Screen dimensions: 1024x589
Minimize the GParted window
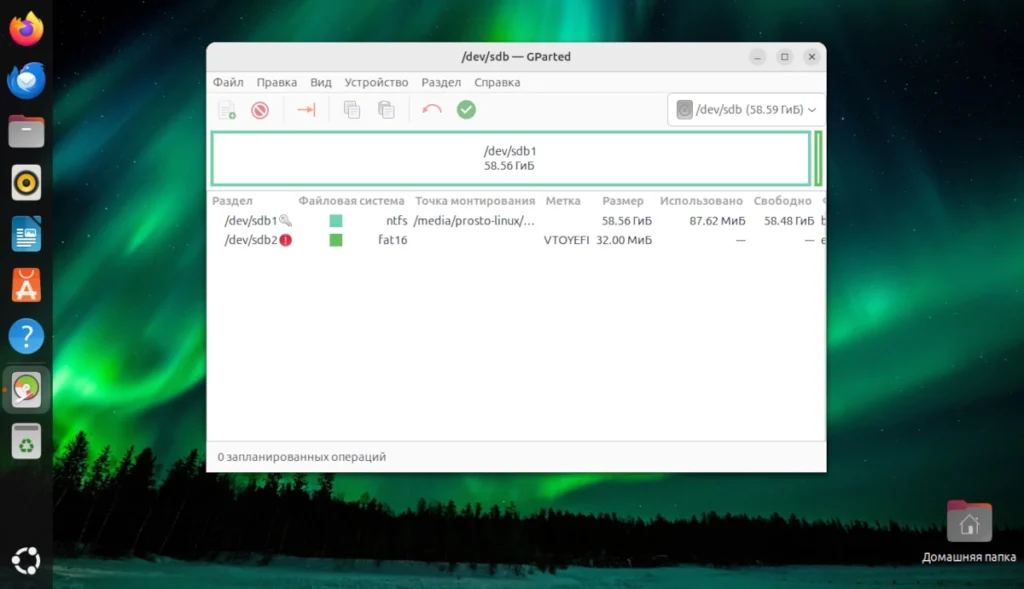tap(758, 57)
